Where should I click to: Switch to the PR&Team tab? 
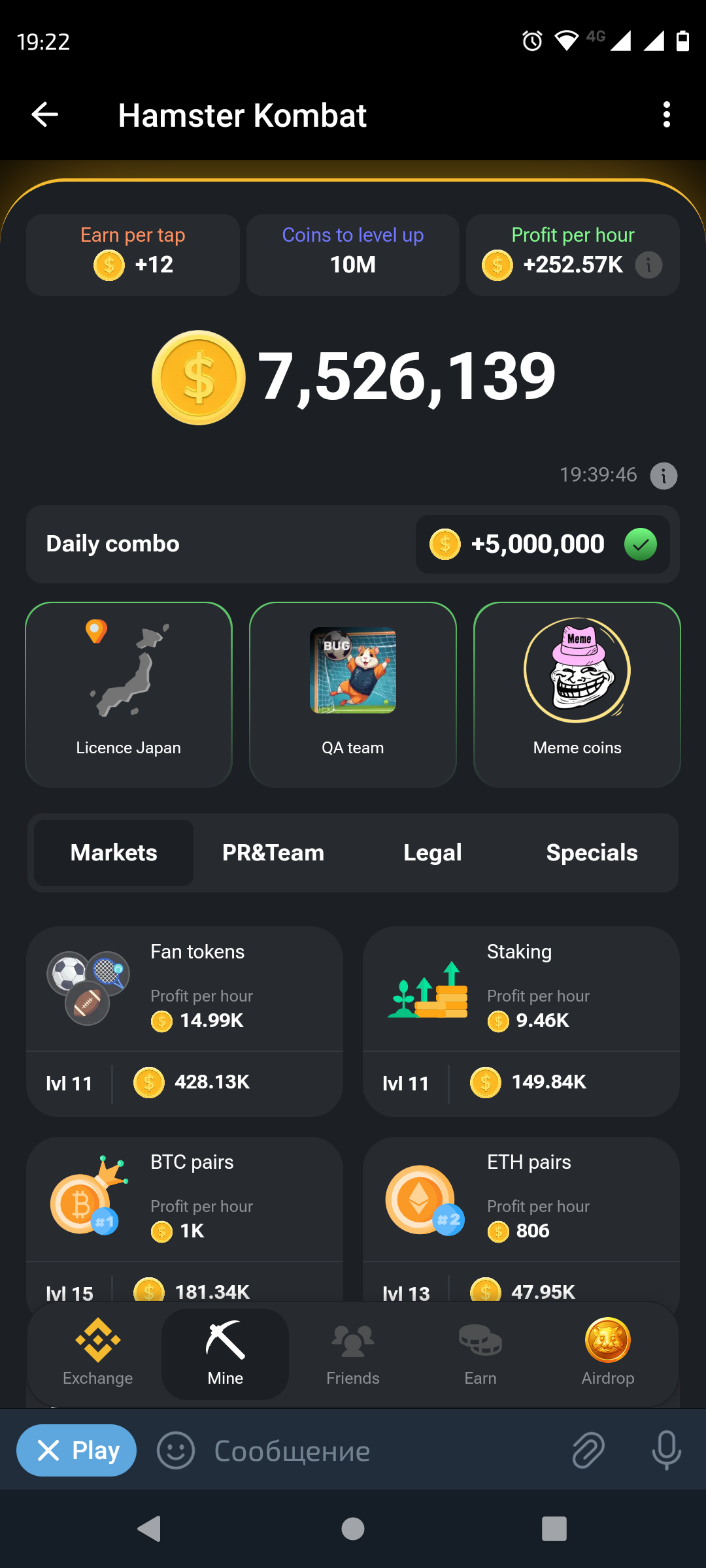tap(273, 853)
